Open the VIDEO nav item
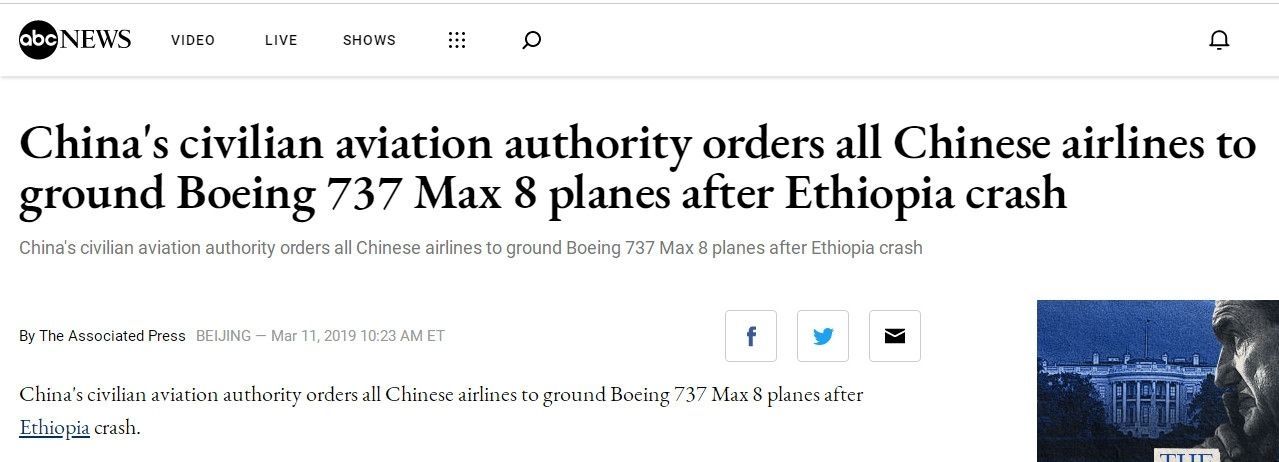This screenshot has width=1279, height=462. click(x=193, y=40)
